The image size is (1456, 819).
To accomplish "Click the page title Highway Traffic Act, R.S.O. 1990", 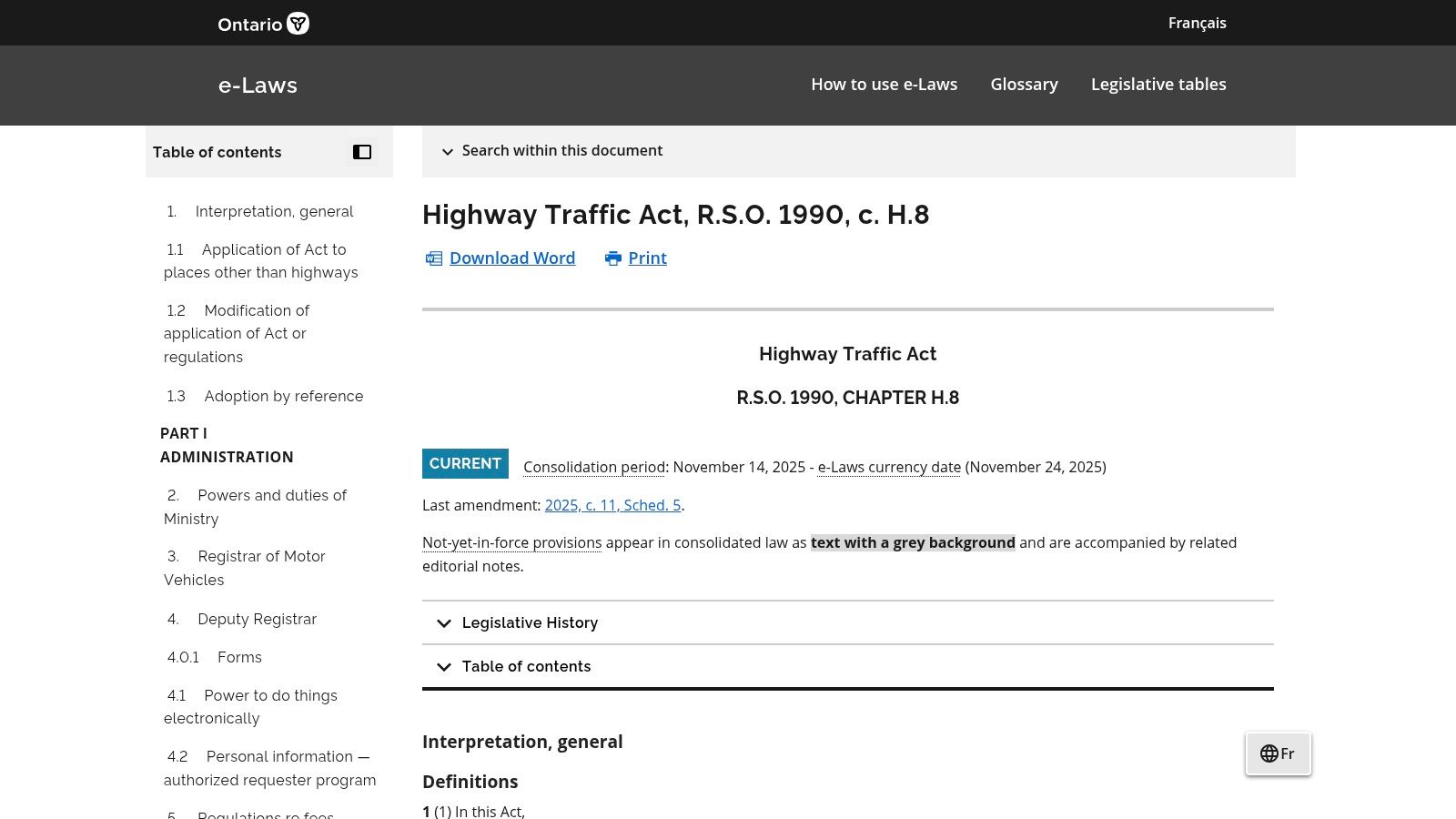I will click(675, 215).
